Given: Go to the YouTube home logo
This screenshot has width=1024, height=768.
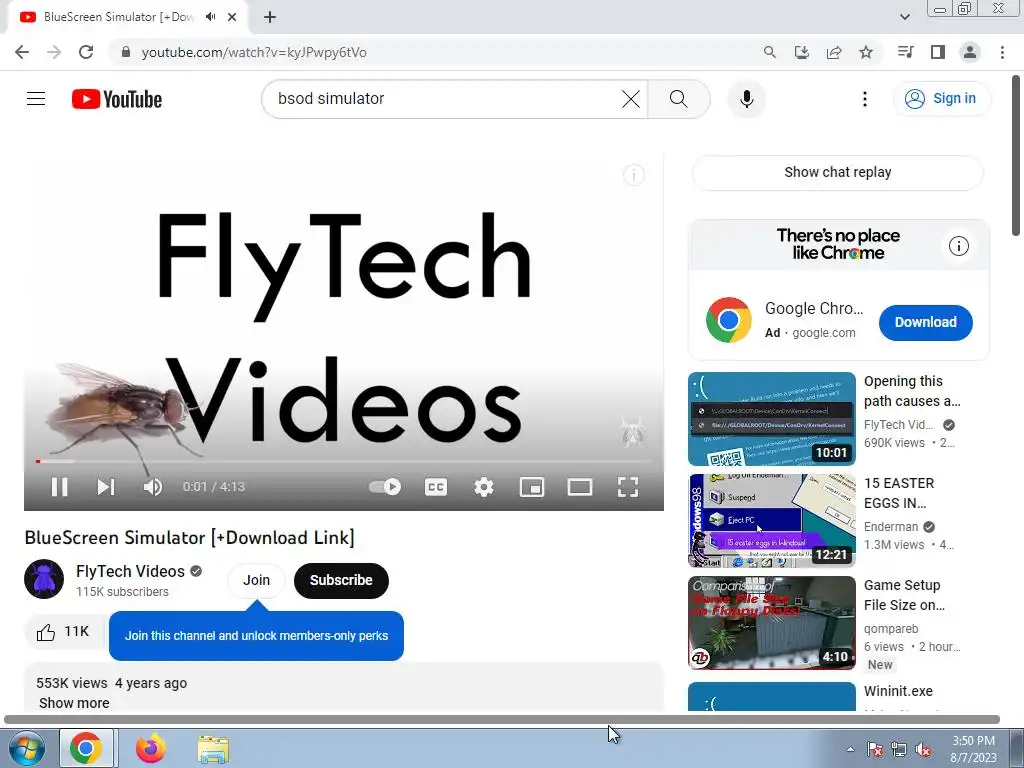Looking at the screenshot, I should (117, 99).
